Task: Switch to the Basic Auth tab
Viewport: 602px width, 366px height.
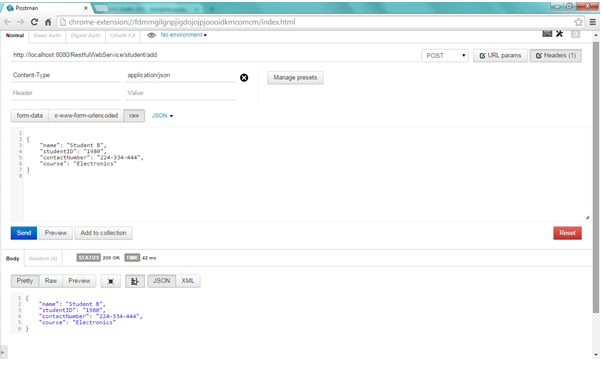Action: tap(47, 35)
